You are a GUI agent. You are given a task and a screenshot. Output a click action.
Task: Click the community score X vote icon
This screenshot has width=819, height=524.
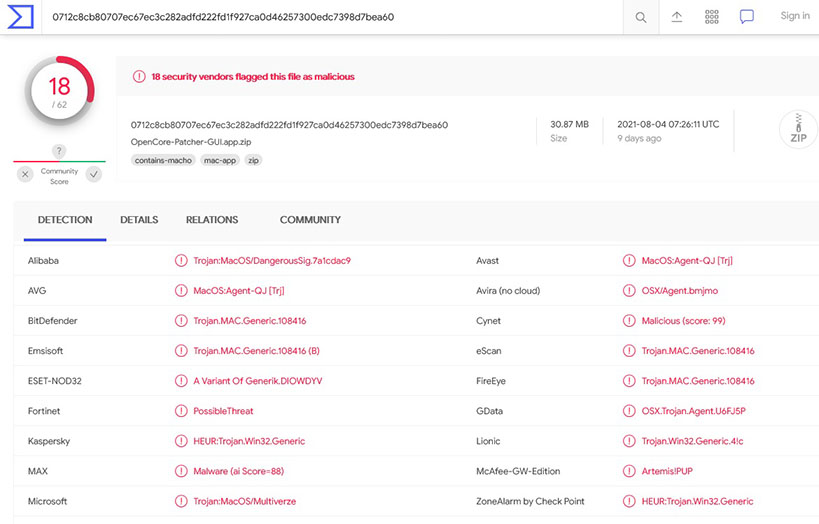[x=26, y=174]
